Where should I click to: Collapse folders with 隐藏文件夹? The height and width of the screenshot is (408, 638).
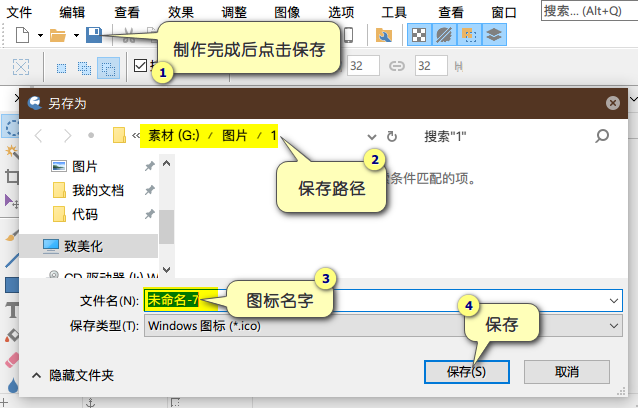76,375
